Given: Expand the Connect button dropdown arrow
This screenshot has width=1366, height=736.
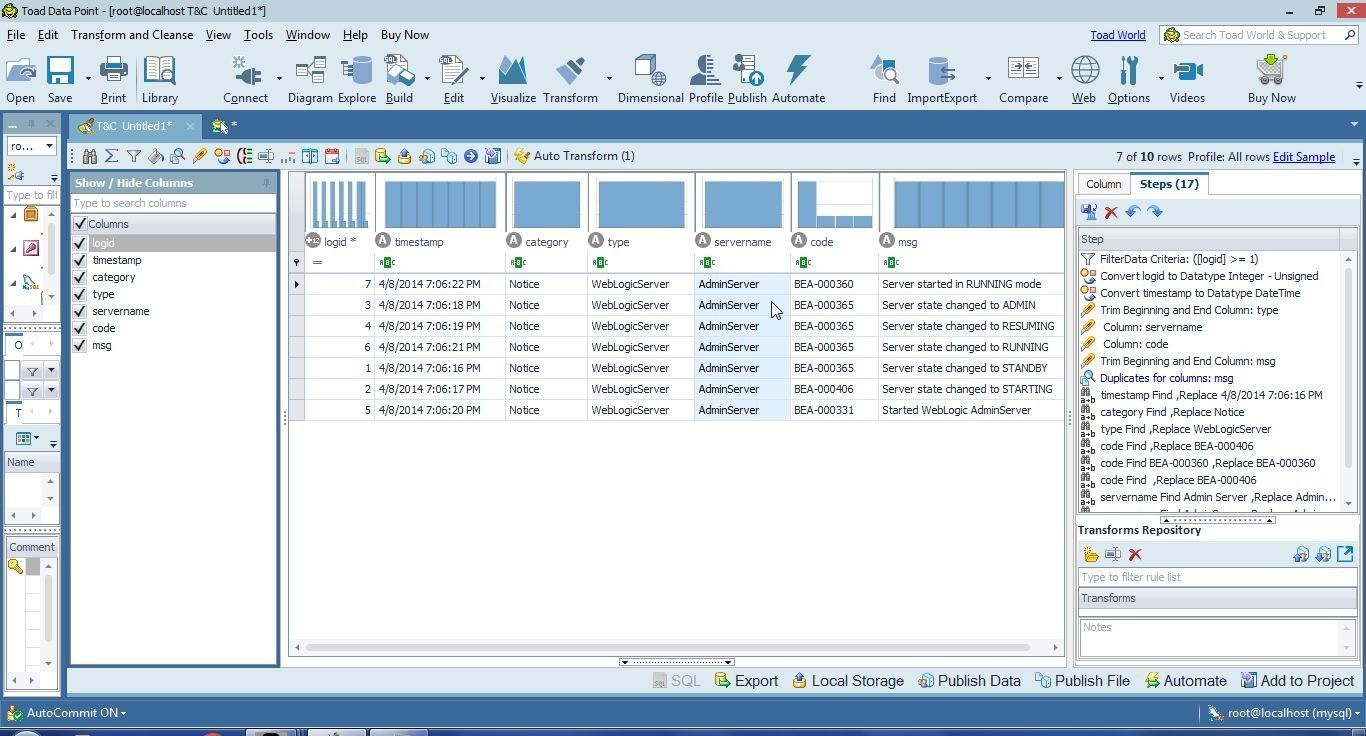Looking at the screenshot, I should pyautogui.click(x=279, y=78).
